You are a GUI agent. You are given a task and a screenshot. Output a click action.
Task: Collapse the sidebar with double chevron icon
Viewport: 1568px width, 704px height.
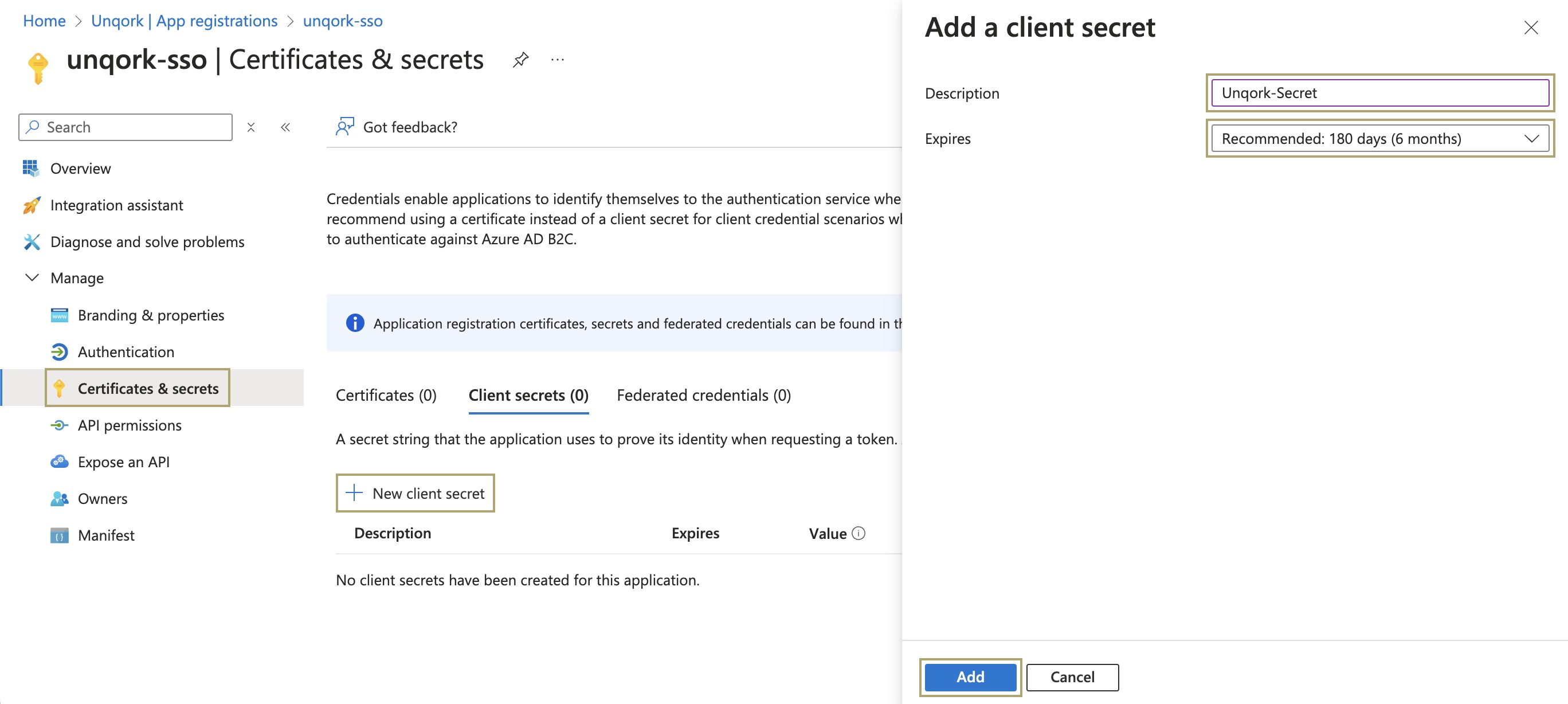coord(285,127)
